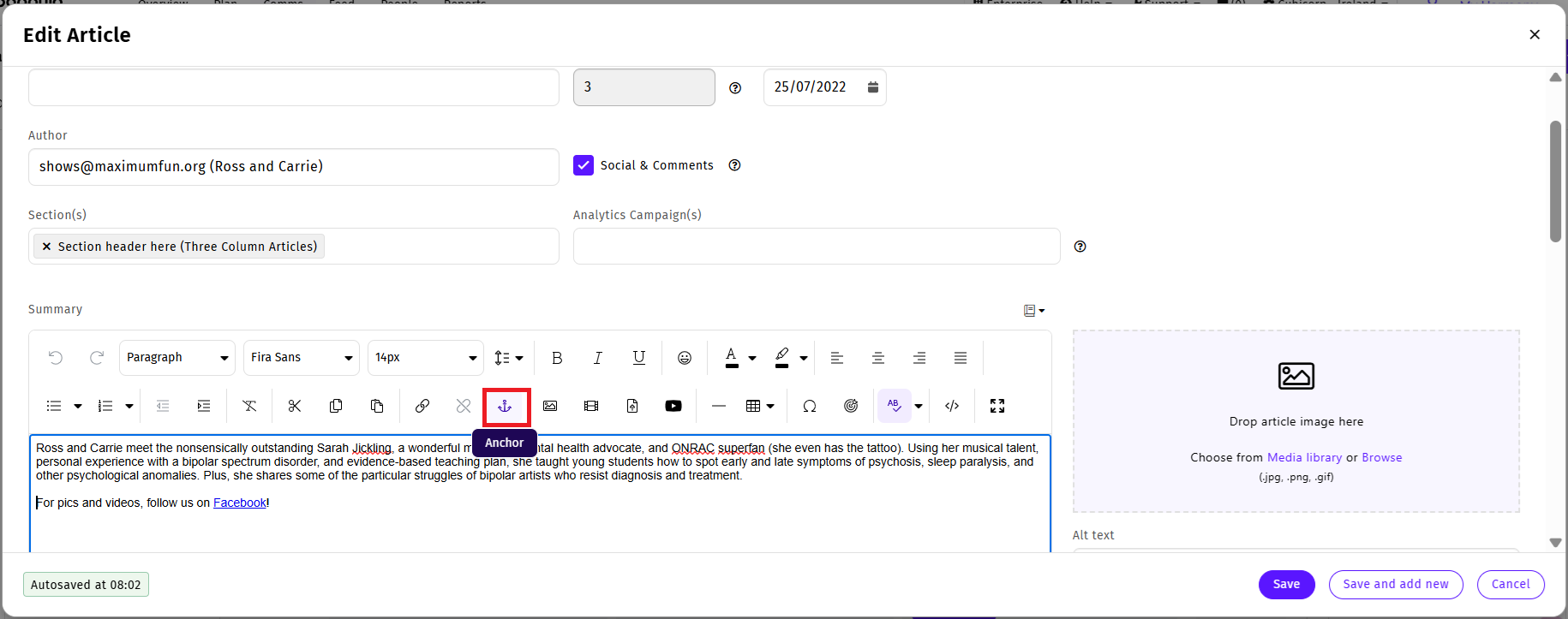The image size is (1568, 619).
Task: Open the Media library link
Action: tap(1304, 458)
